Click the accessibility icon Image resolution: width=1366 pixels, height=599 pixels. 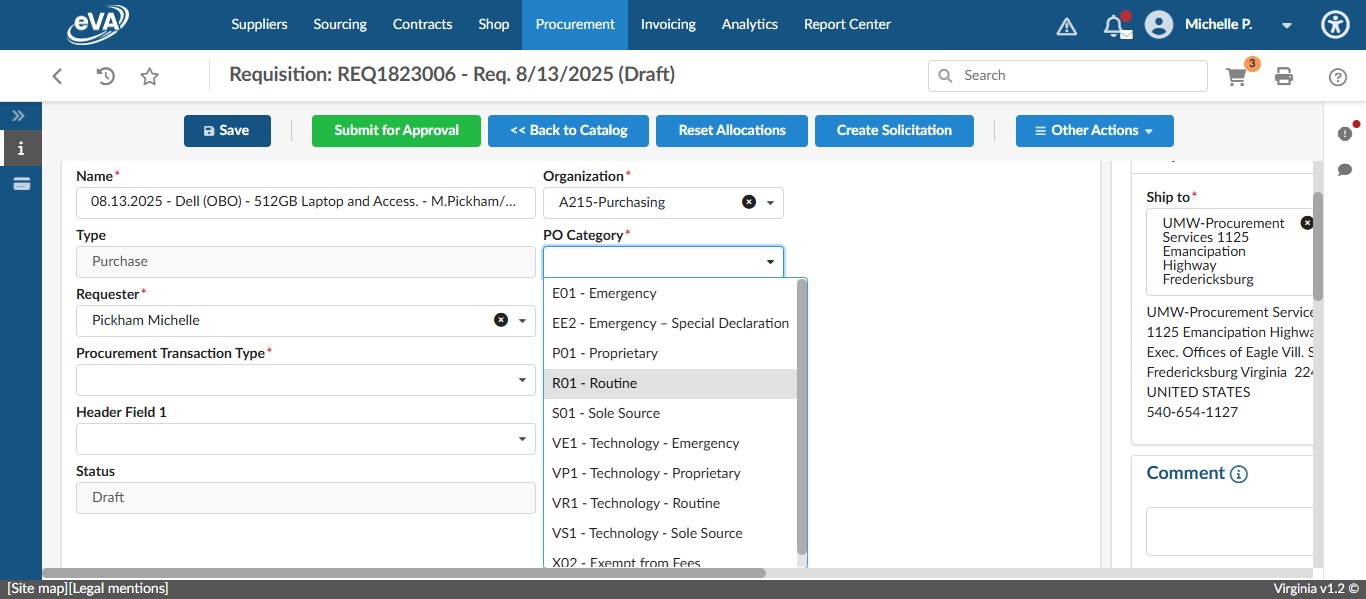[x=1335, y=24]
